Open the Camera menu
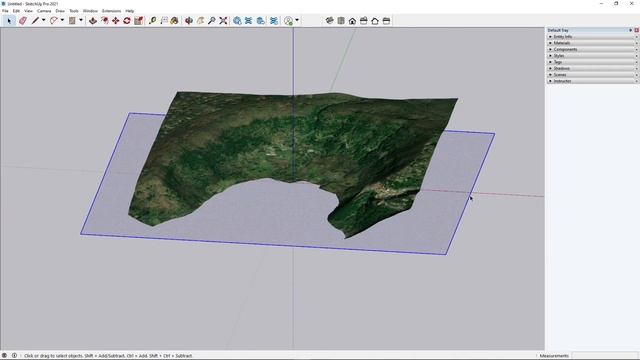The image size is (640, 360). (x=44, y=11)
